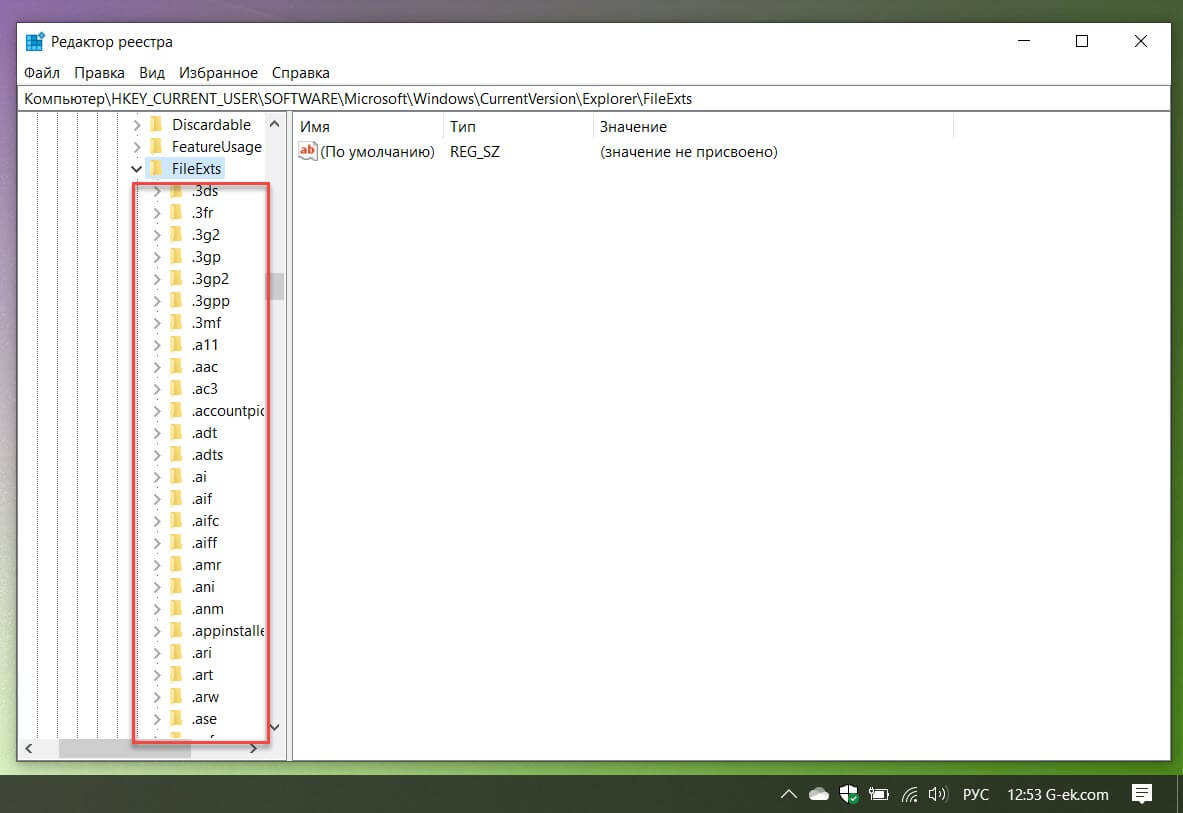The image size is (1183, 813).
Task: Click tree horizontal scrollbar right arrow
Action: (x=254, y=748)
